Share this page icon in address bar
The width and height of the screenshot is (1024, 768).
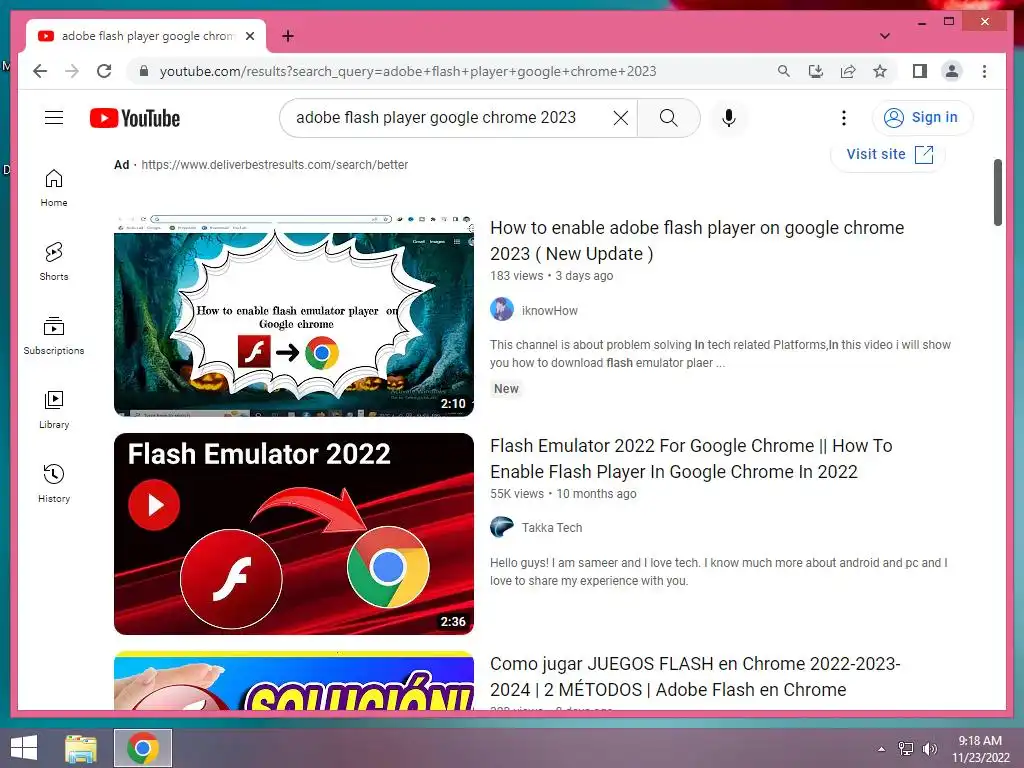coord(848,71)
